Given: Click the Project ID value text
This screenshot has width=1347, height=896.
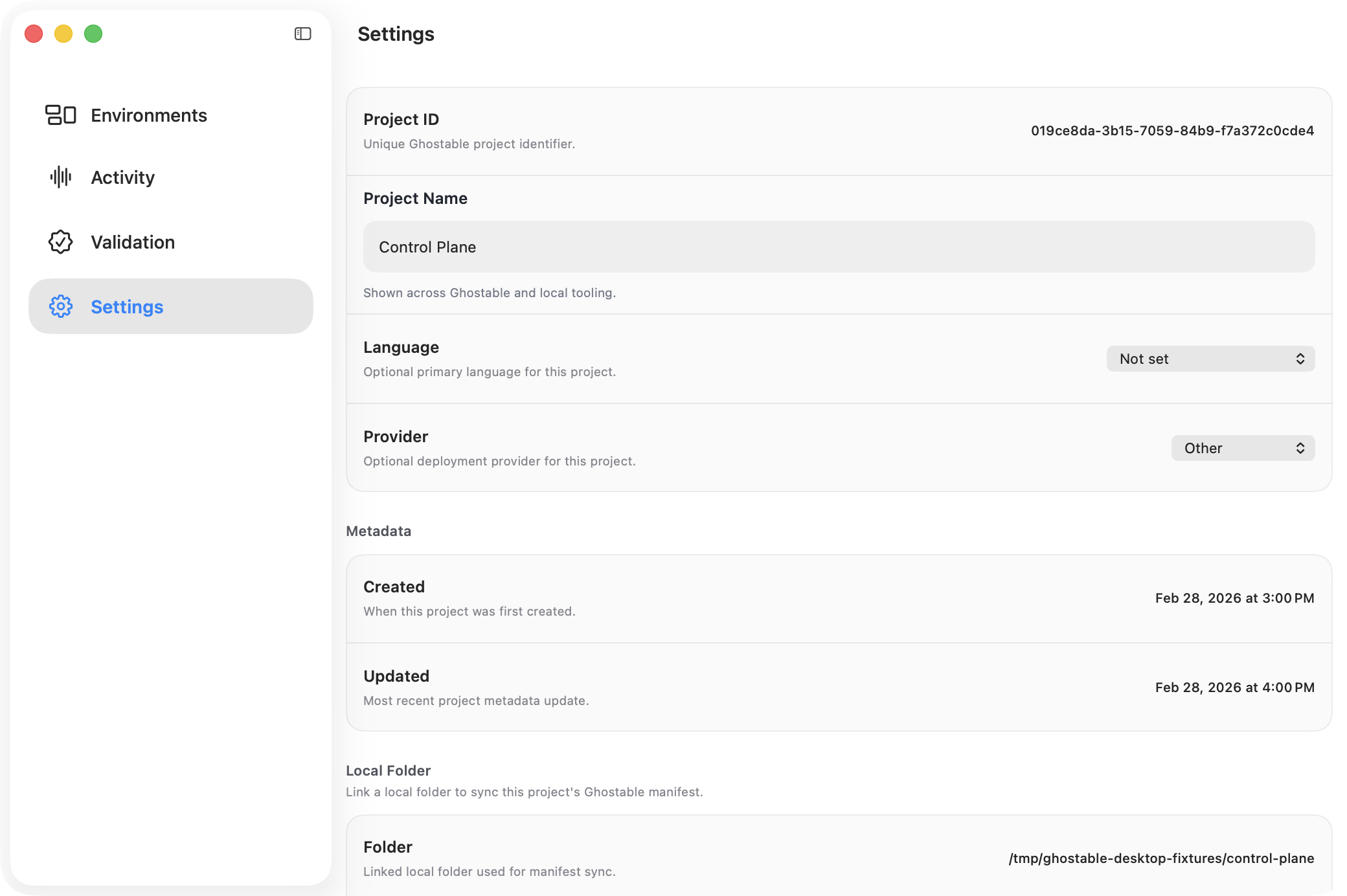Looking at the screenshot, I should pyautogui.click(x=1172, y=131).
